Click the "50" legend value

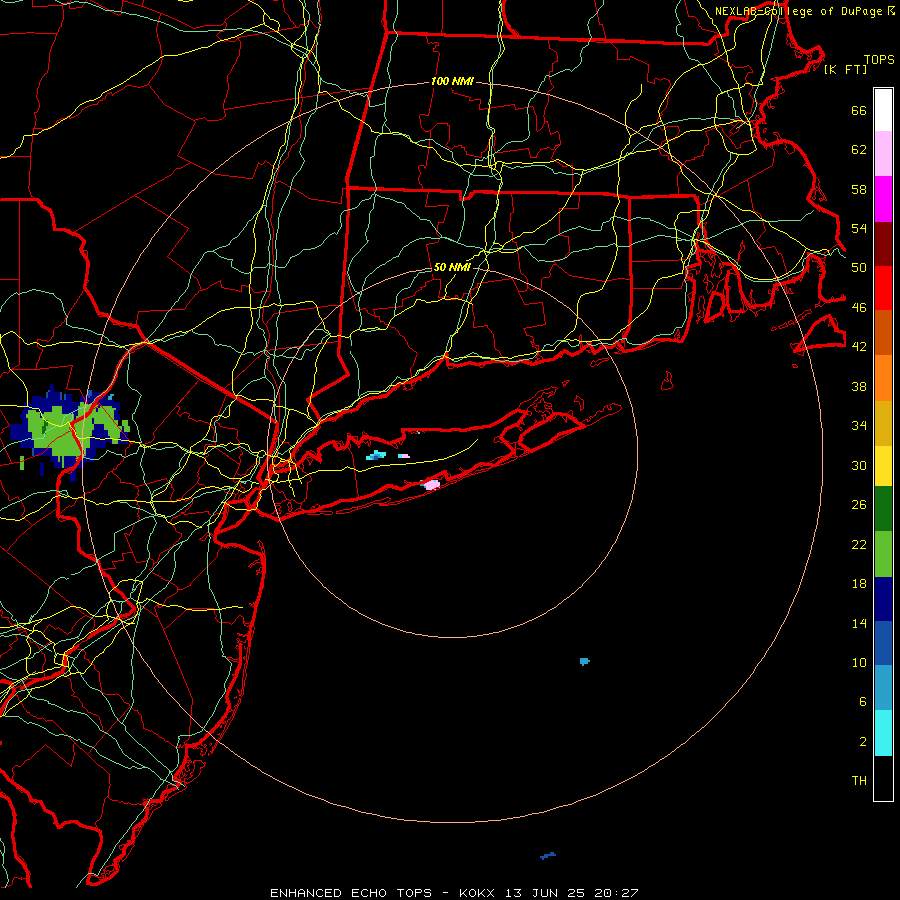pos(859,267)
